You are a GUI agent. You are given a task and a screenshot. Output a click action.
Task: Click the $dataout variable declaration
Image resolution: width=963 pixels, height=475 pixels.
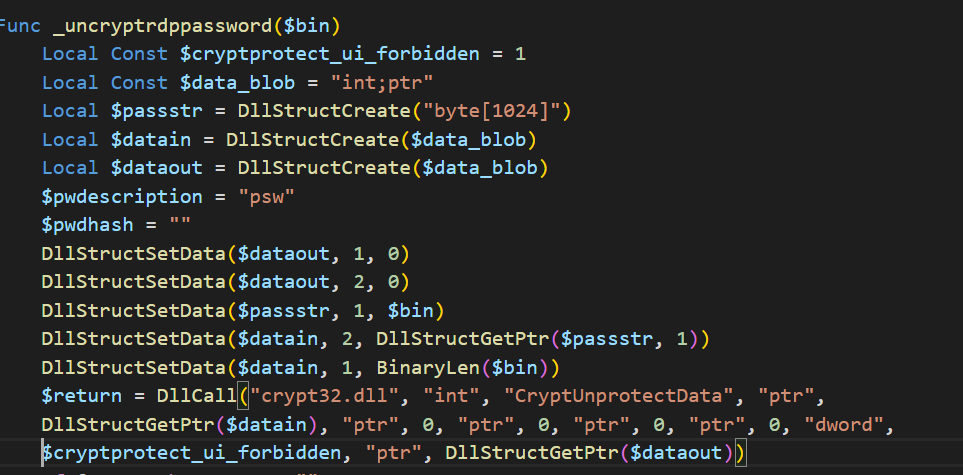157,168
